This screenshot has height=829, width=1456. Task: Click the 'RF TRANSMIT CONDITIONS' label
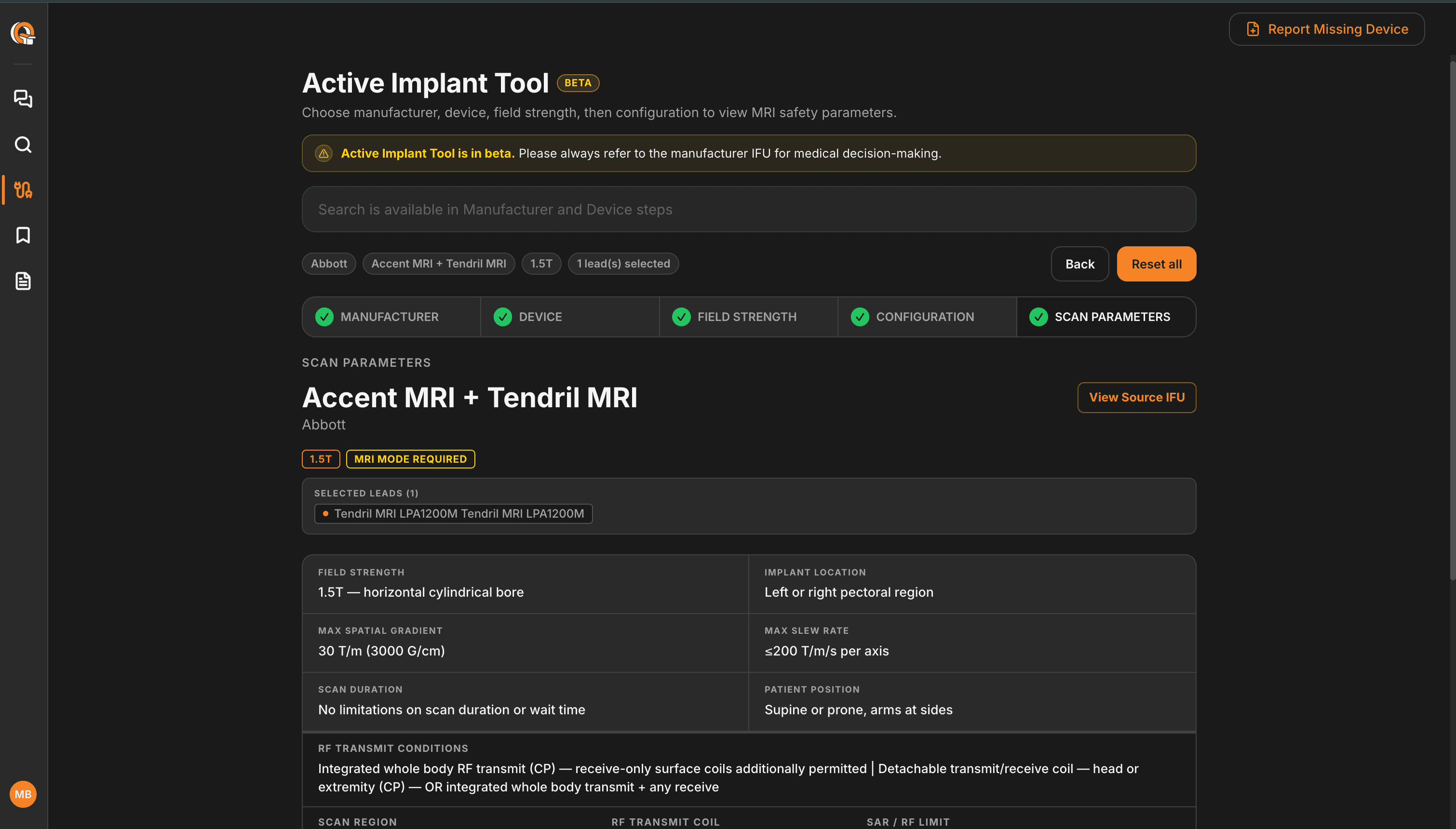[x=393, y=748]
